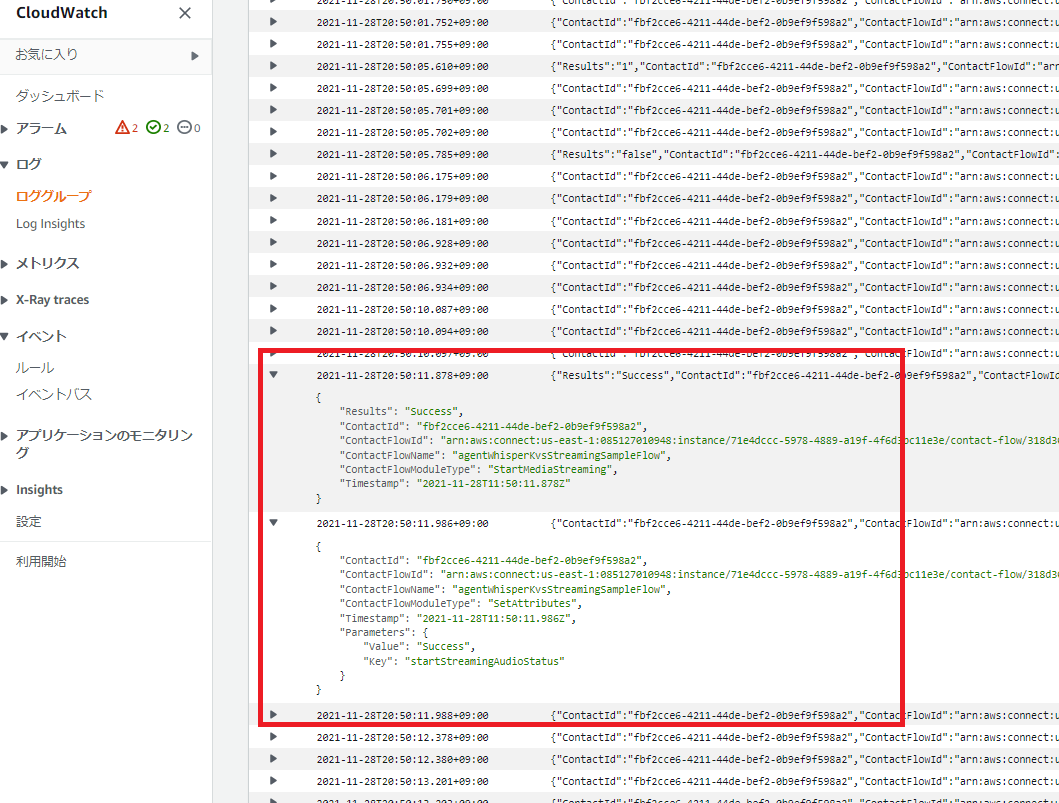
Task: Click the CloudWatch sidebar title
Action: click(x=61, y=13)
